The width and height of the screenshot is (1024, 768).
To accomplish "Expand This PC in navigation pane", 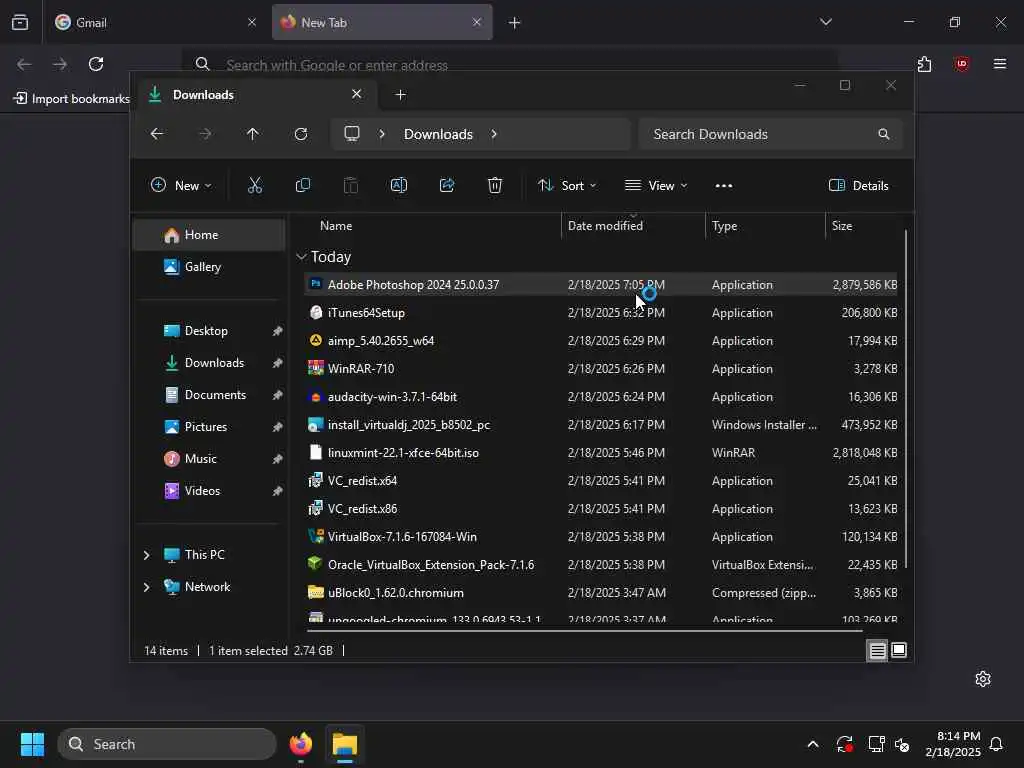I will click(146, 555).
